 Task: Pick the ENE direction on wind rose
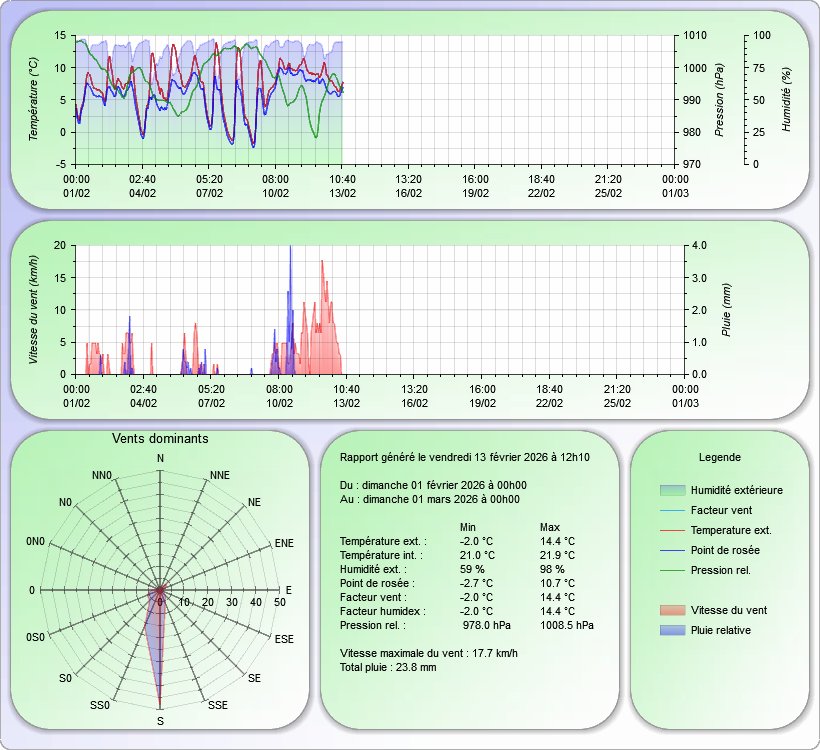(x=284, y=544)
